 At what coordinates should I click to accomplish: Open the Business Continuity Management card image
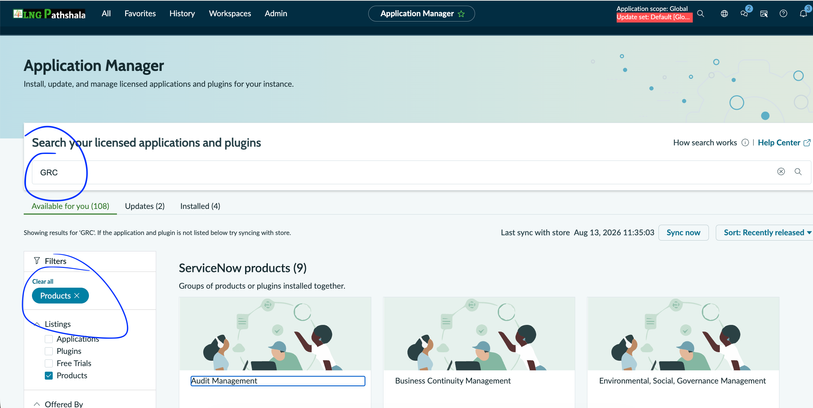(x=479, y=333)
